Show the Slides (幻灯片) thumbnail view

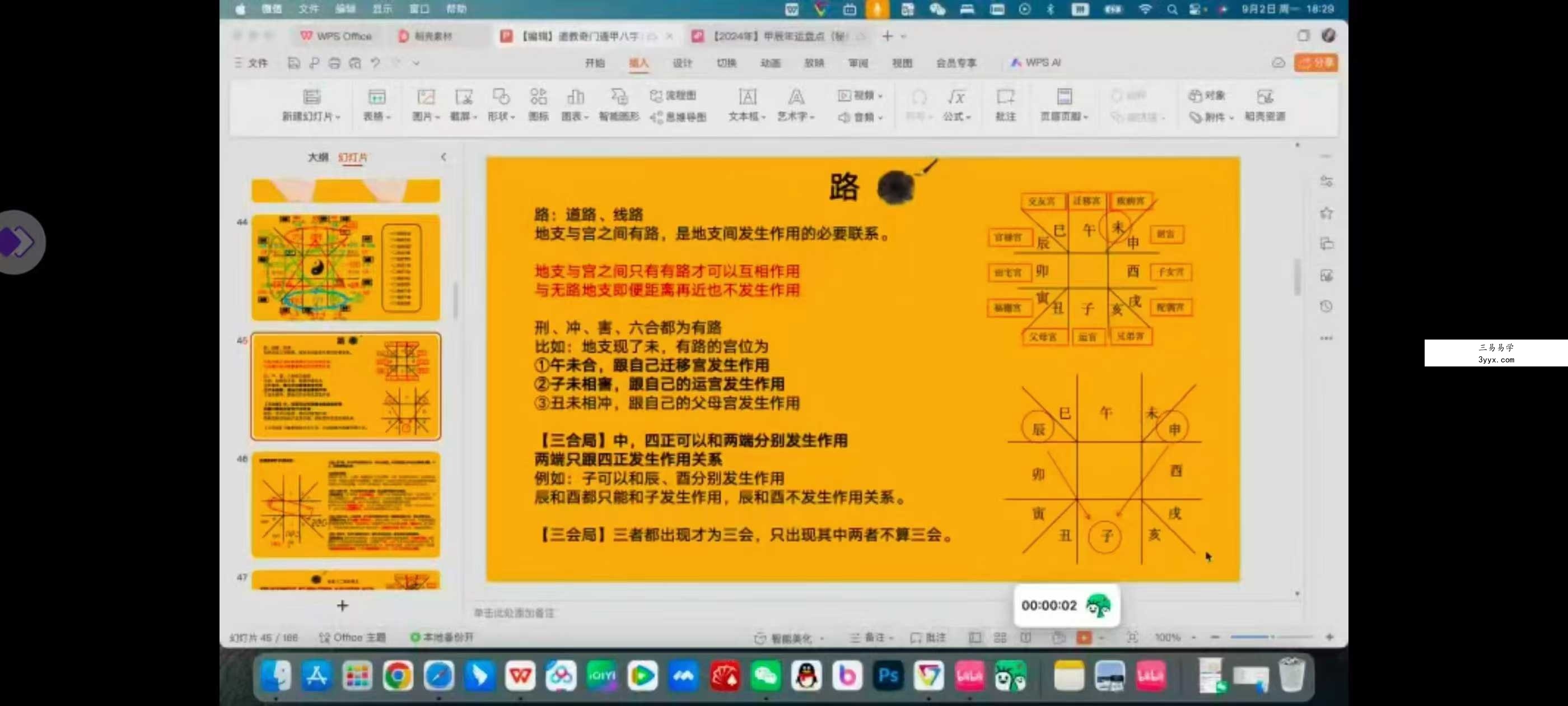coord(353,157)
